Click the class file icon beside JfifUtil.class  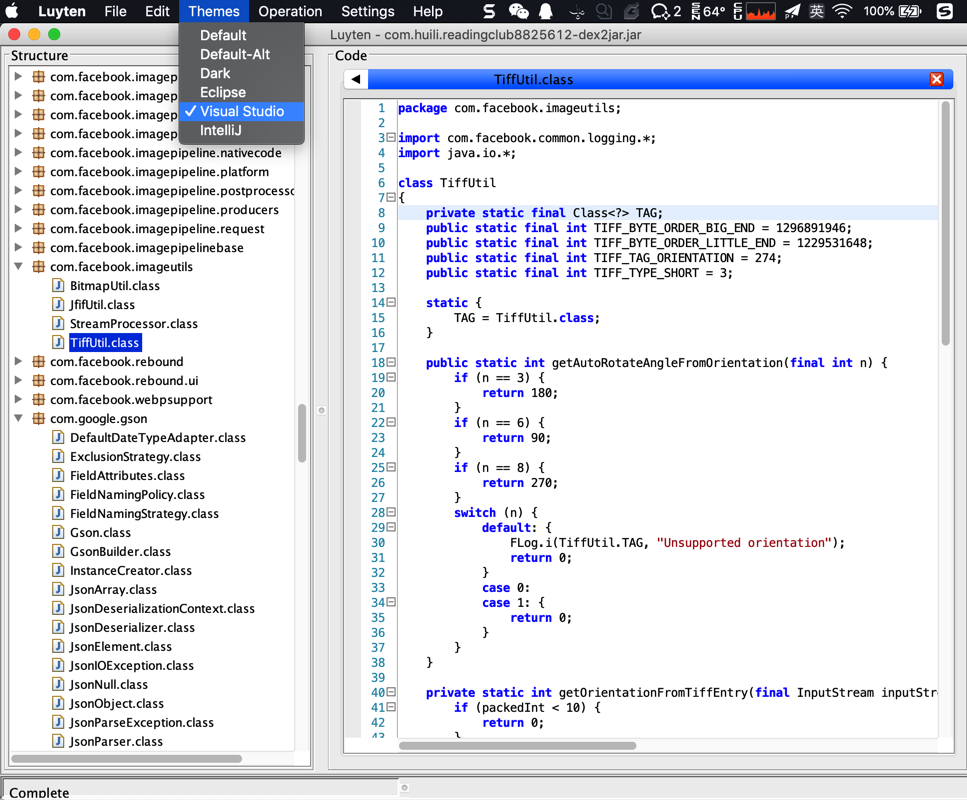coord(58,305)
